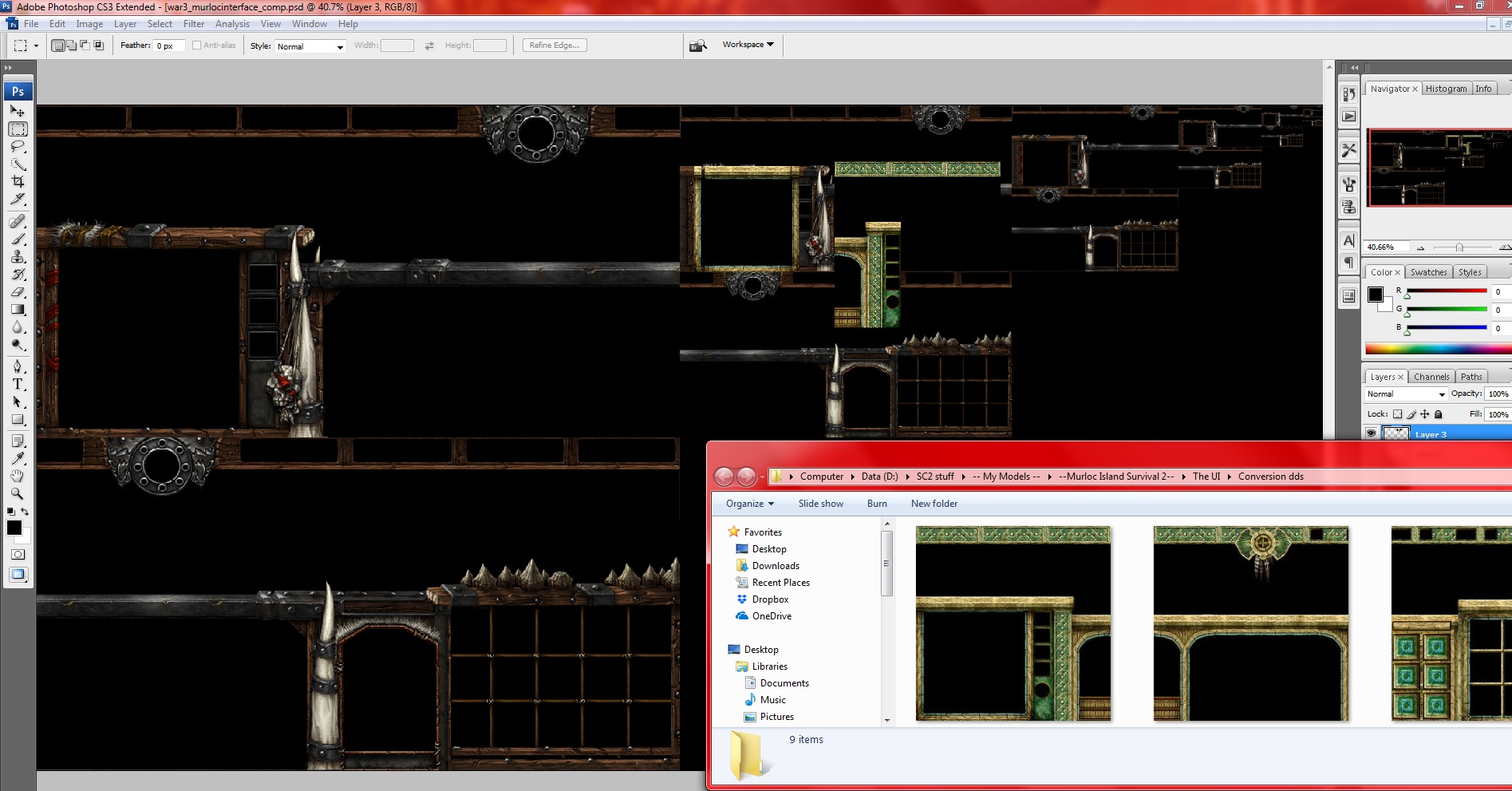This screenshot has width=1512, height=791.
Task: Open the Actions panel icon
Action: point(1348,117)
